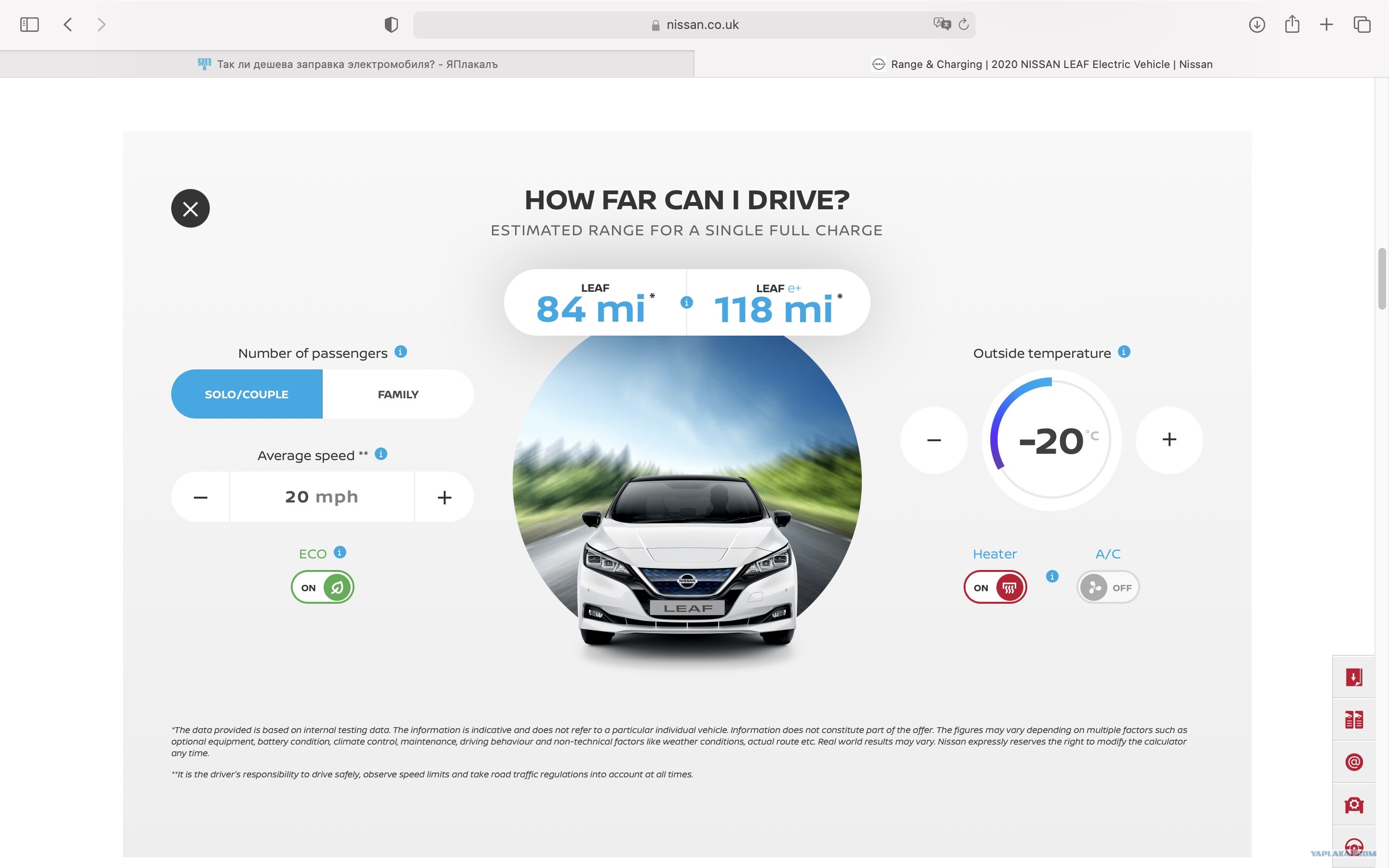
Task: Turn off the Heater switch
Action: pyautogui.click(x=995, y=587)
